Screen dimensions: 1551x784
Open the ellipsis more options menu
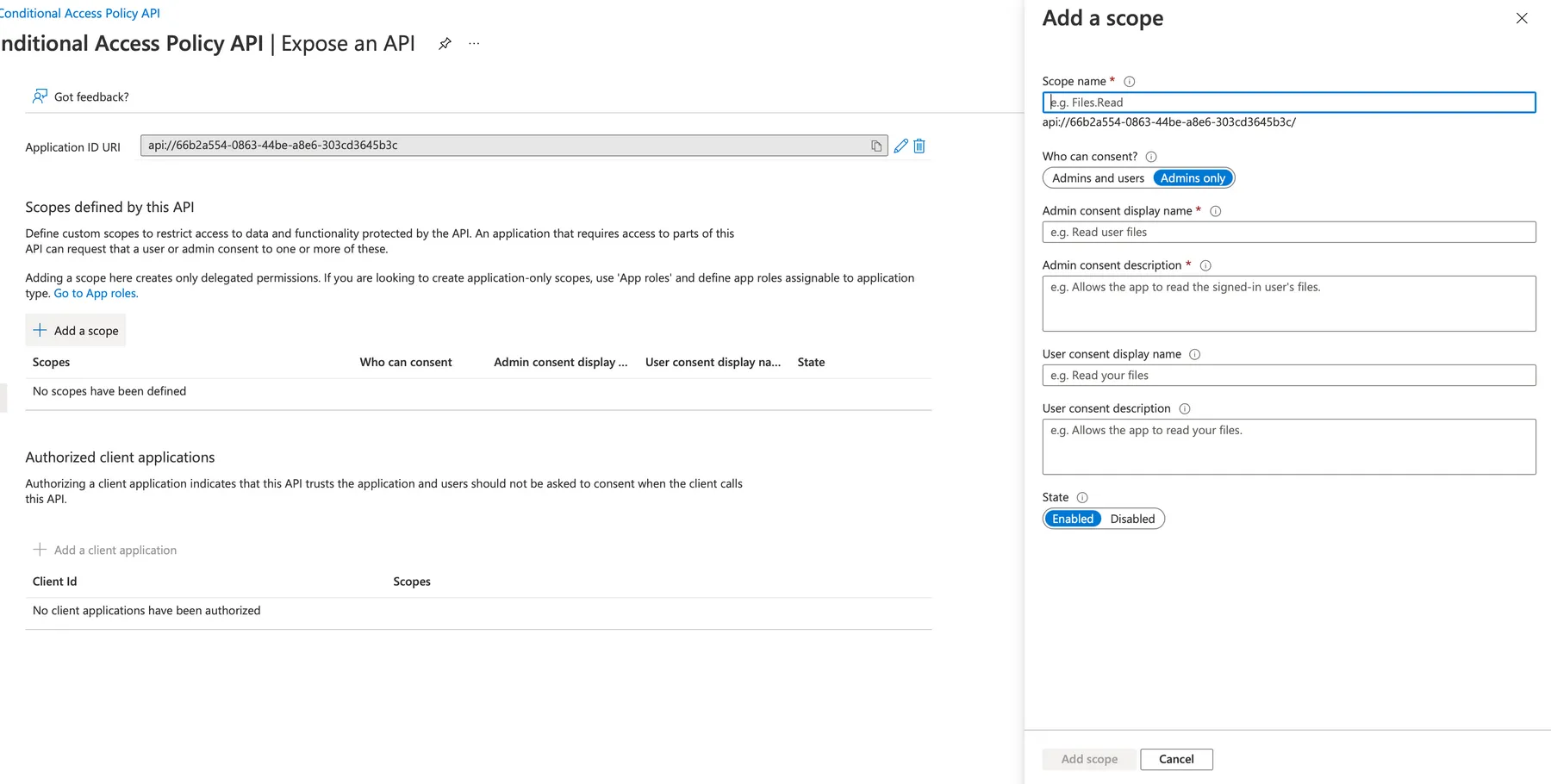(474, 43)
